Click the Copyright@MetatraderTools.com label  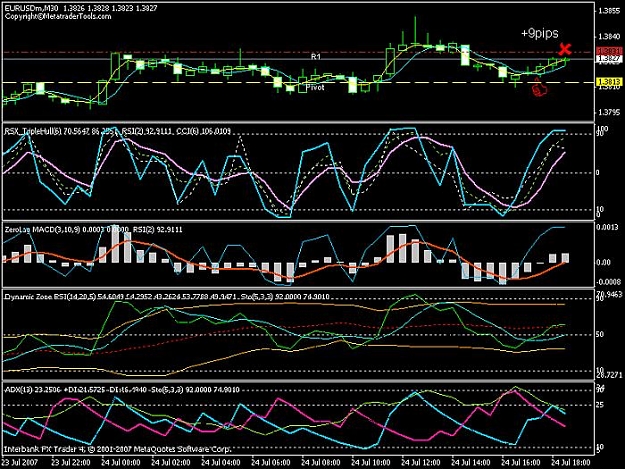tap(58, 16)
